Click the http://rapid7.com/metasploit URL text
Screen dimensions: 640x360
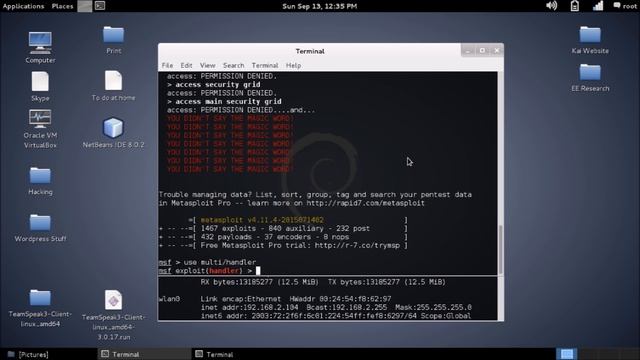pos(365,203)
